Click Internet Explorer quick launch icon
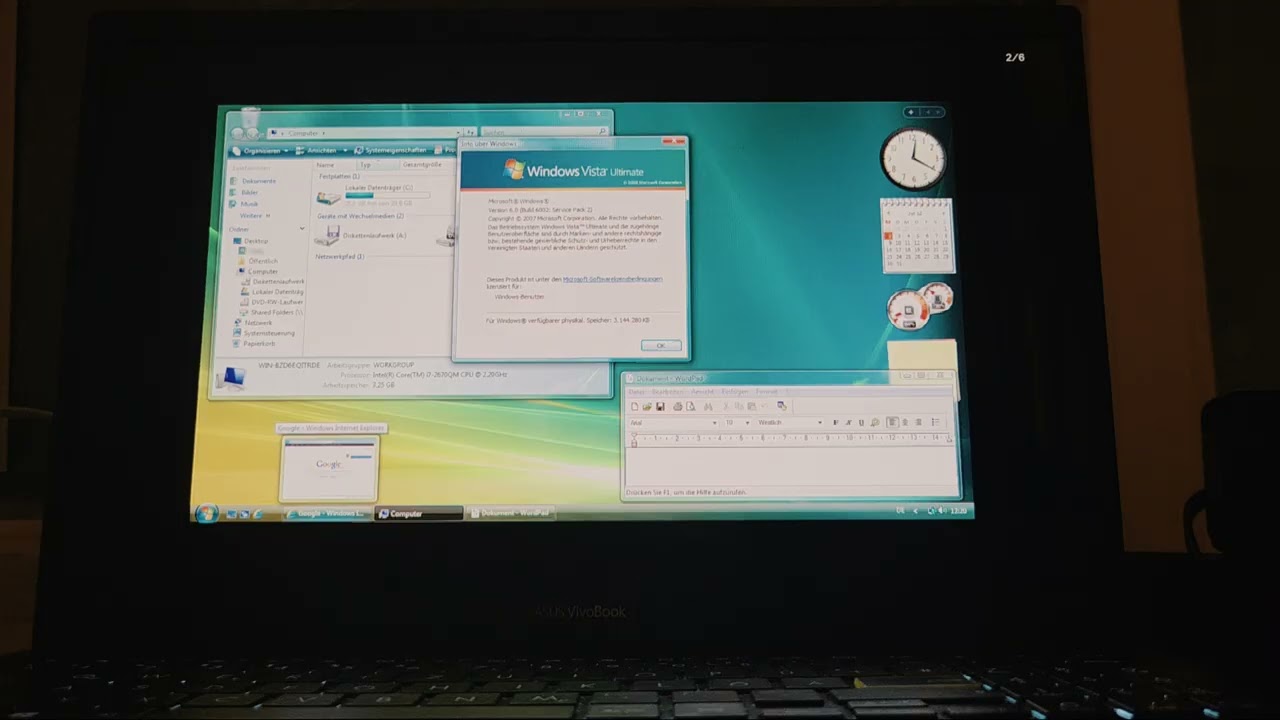 pos(257,514)
